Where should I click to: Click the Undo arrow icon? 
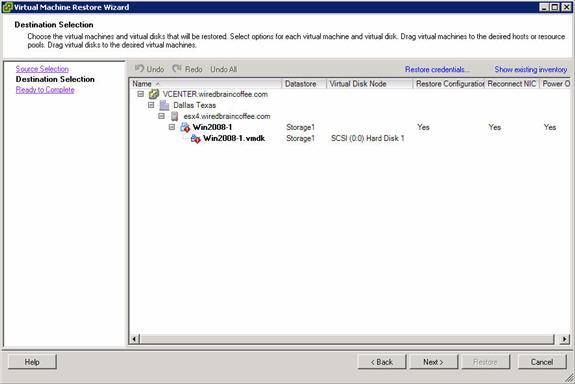coord(139,69)
